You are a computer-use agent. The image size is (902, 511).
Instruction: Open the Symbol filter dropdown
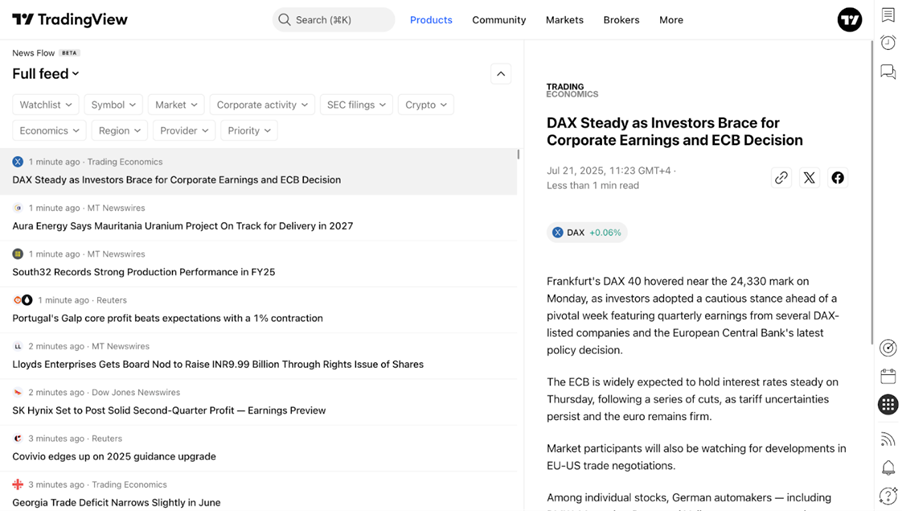113,105
